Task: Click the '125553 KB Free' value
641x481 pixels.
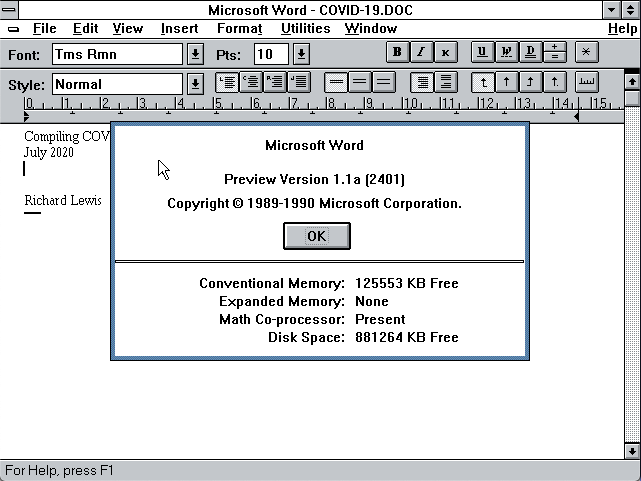Action: coord(407,283)
